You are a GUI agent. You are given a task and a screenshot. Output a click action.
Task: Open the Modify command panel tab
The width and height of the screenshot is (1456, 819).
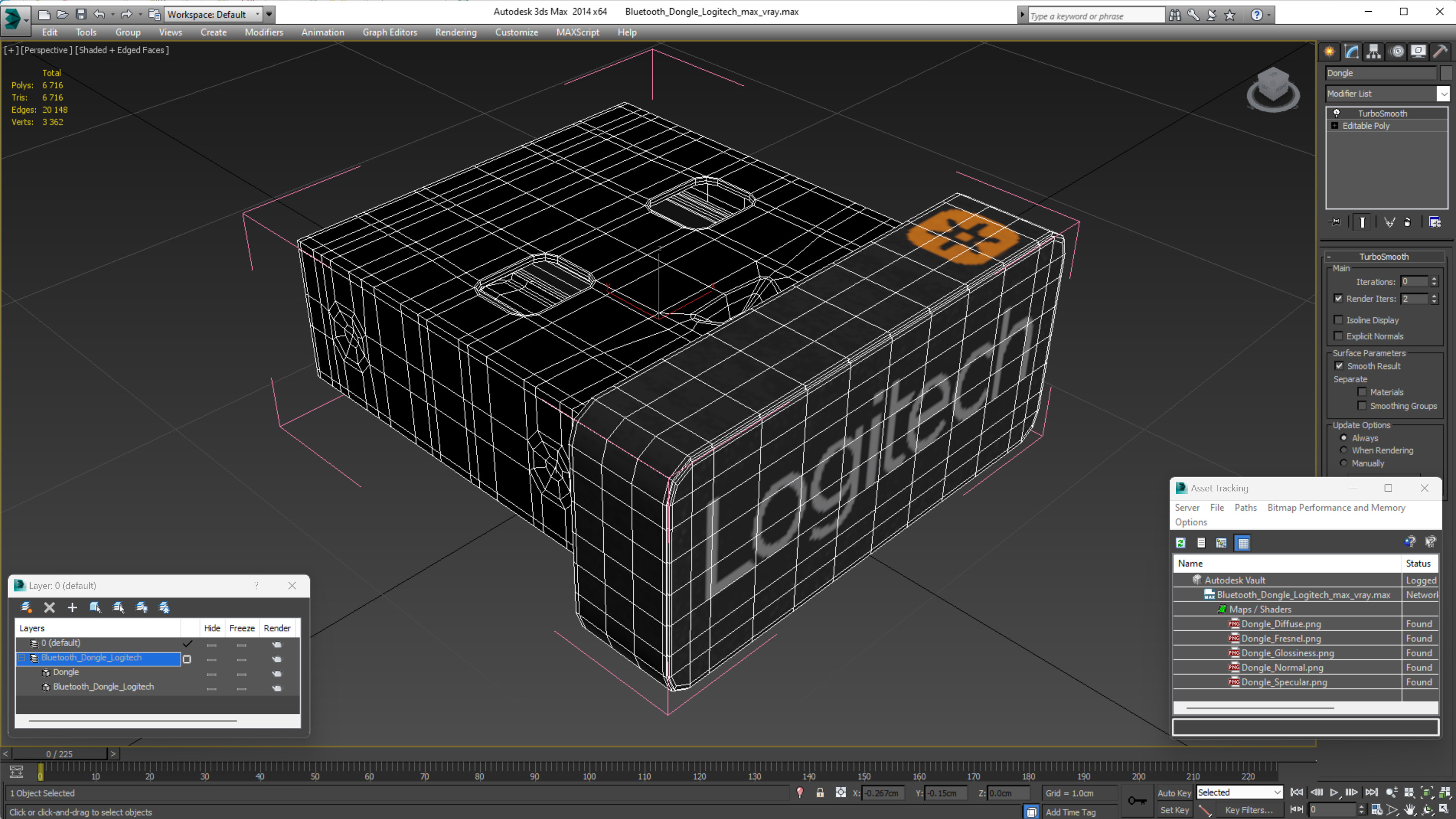point(1351,52)
